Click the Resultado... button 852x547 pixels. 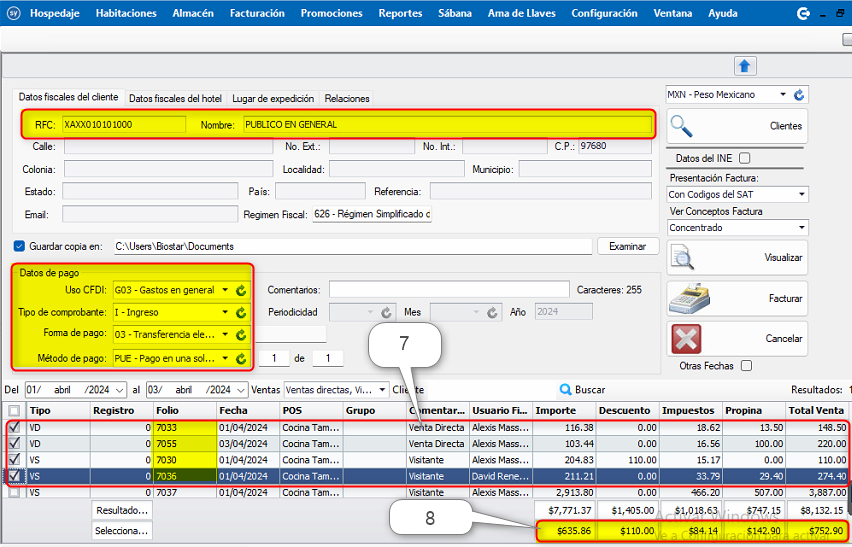click(122, 510)
